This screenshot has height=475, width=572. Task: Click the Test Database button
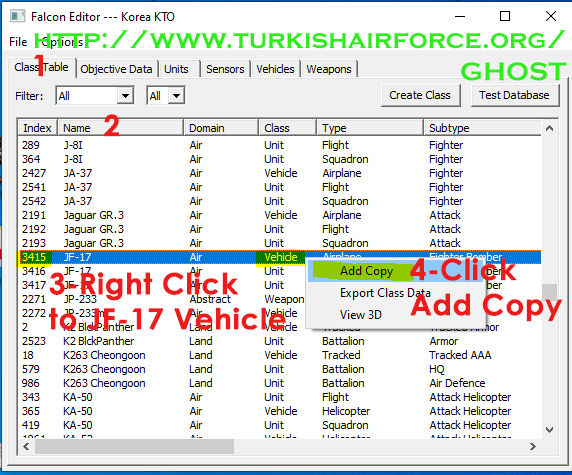514,95
